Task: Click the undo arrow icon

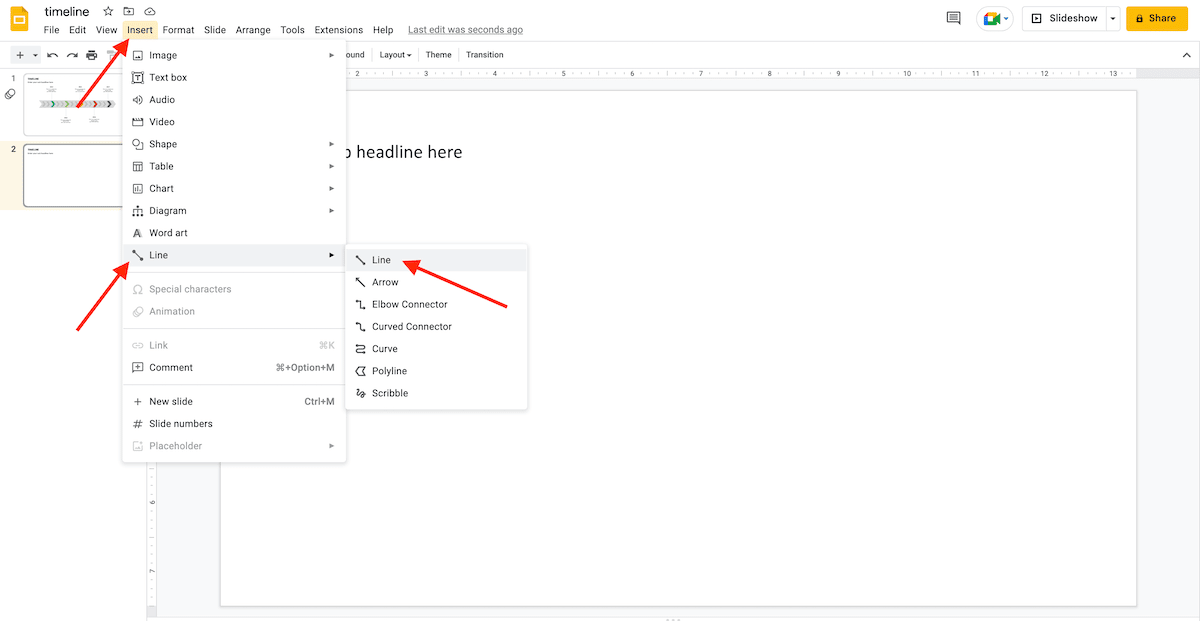Action: point(52,55)
